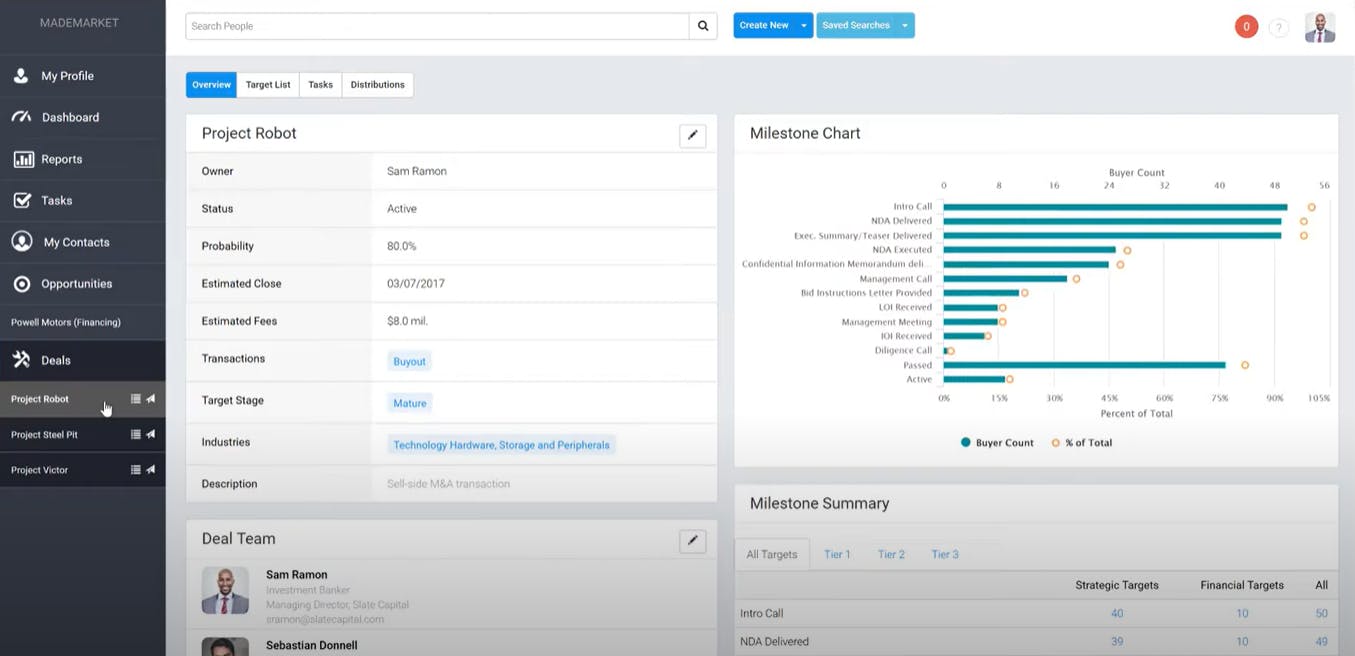Image resolution: width=1355 pixels, height=656 pixels.
Task: Switch to the Overview tab
Action: click(x=212, y=85)
